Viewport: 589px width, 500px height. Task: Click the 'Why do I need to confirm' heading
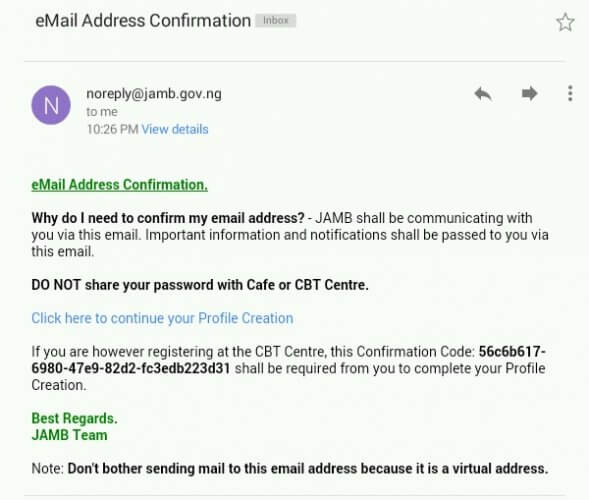tap(168, 218)
